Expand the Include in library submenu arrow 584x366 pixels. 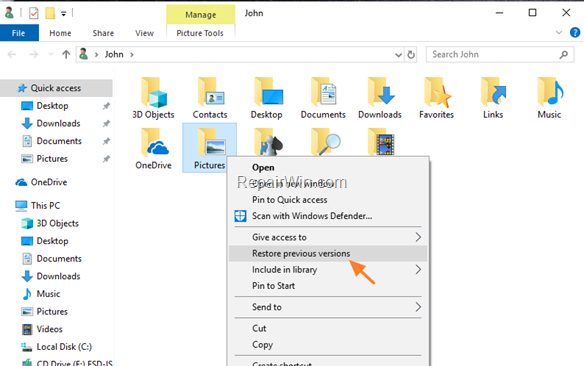click(418, 270)
